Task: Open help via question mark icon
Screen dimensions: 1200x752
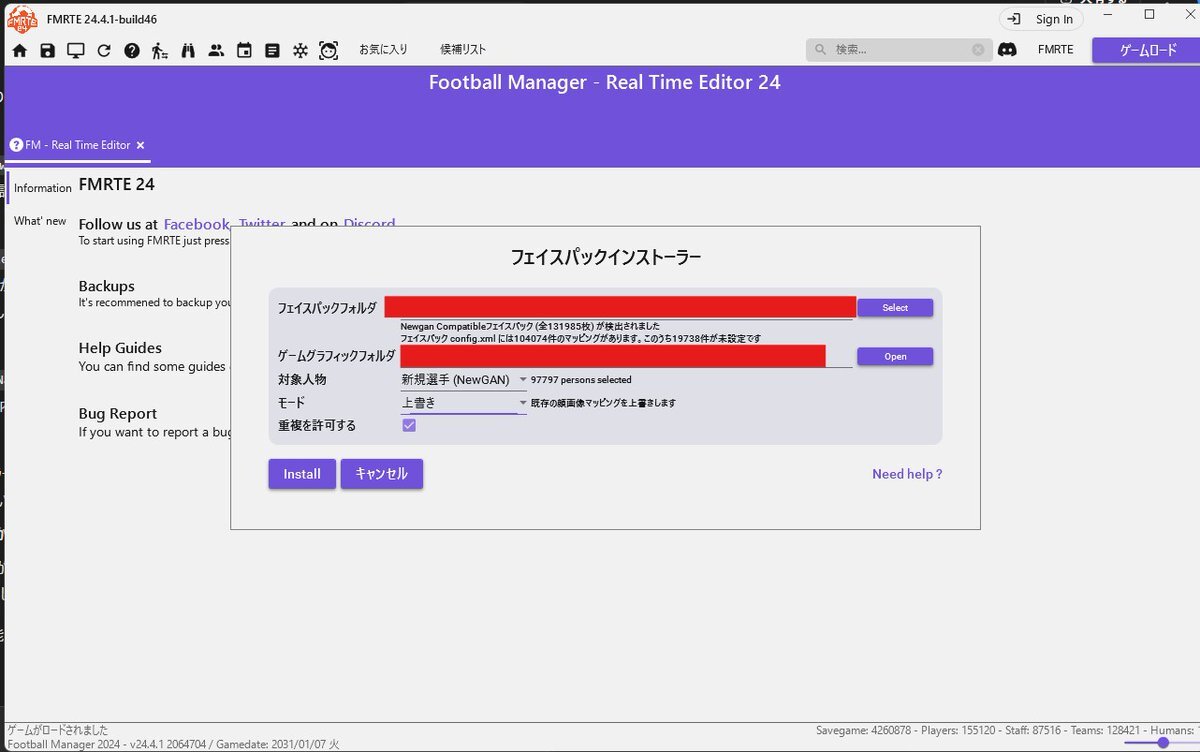Action: (x=132, y=50)
